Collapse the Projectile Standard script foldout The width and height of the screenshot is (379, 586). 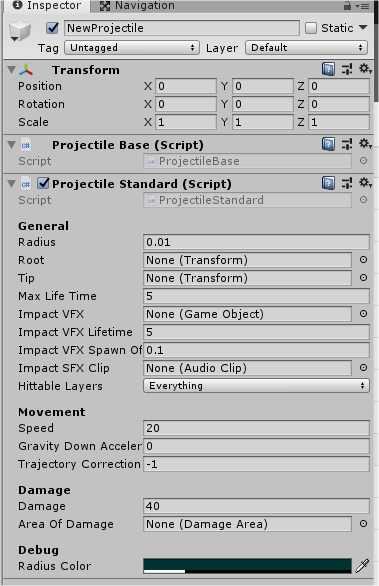click(x=12, y=183)
